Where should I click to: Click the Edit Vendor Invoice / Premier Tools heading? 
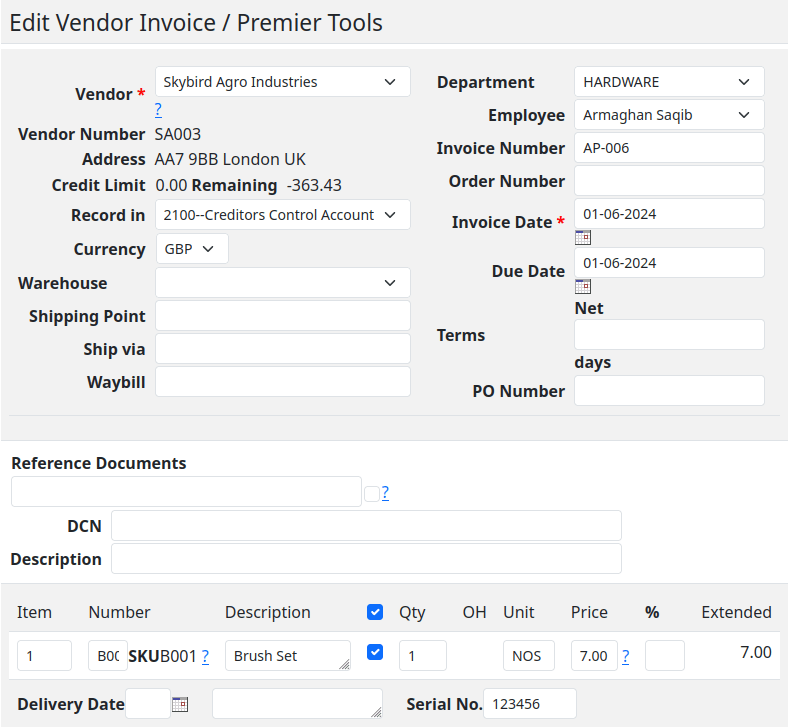click(196, 23)
